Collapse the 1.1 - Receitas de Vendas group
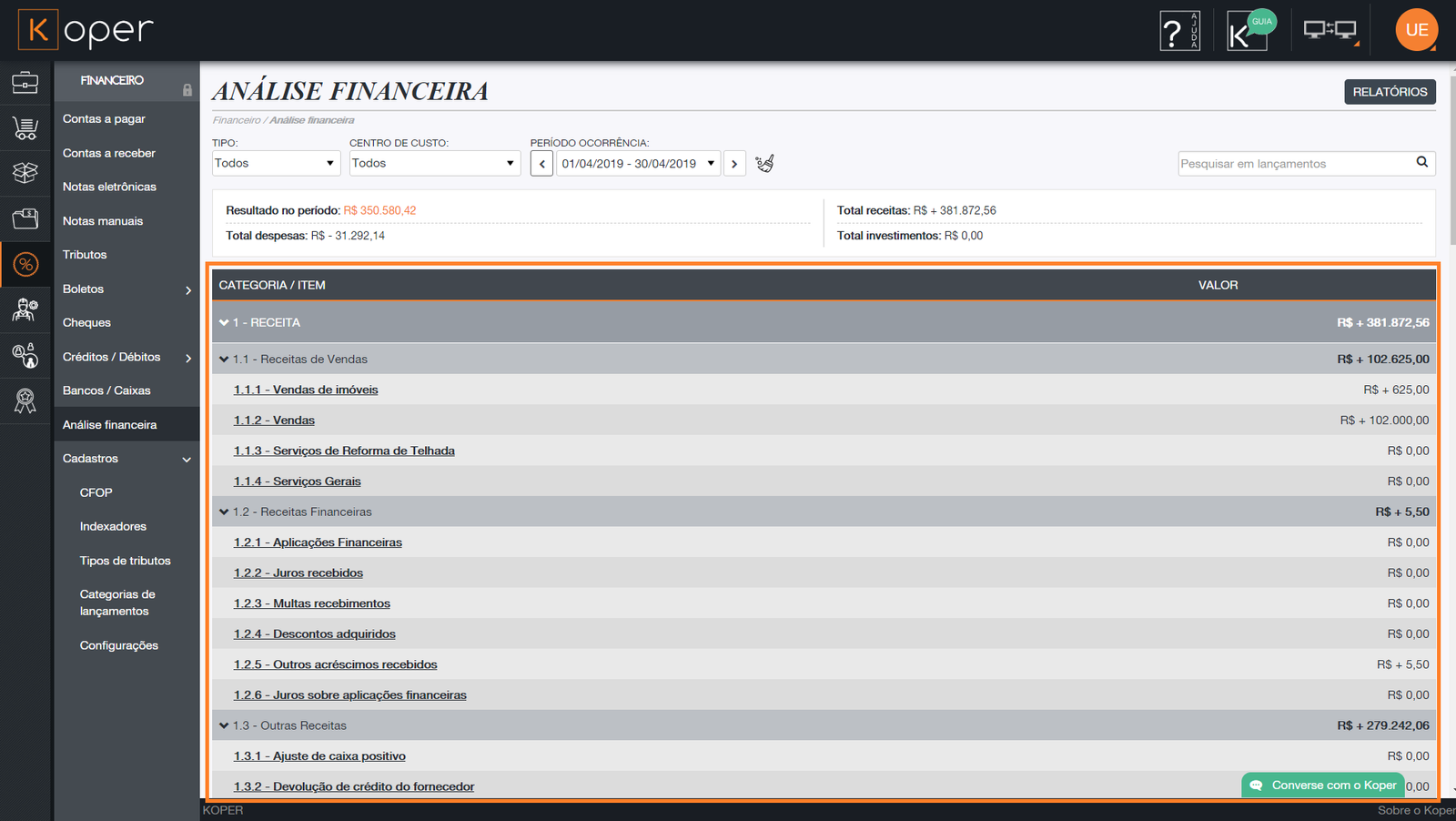The width and height of the screenshot is (1456, 821). coord(224,360)
